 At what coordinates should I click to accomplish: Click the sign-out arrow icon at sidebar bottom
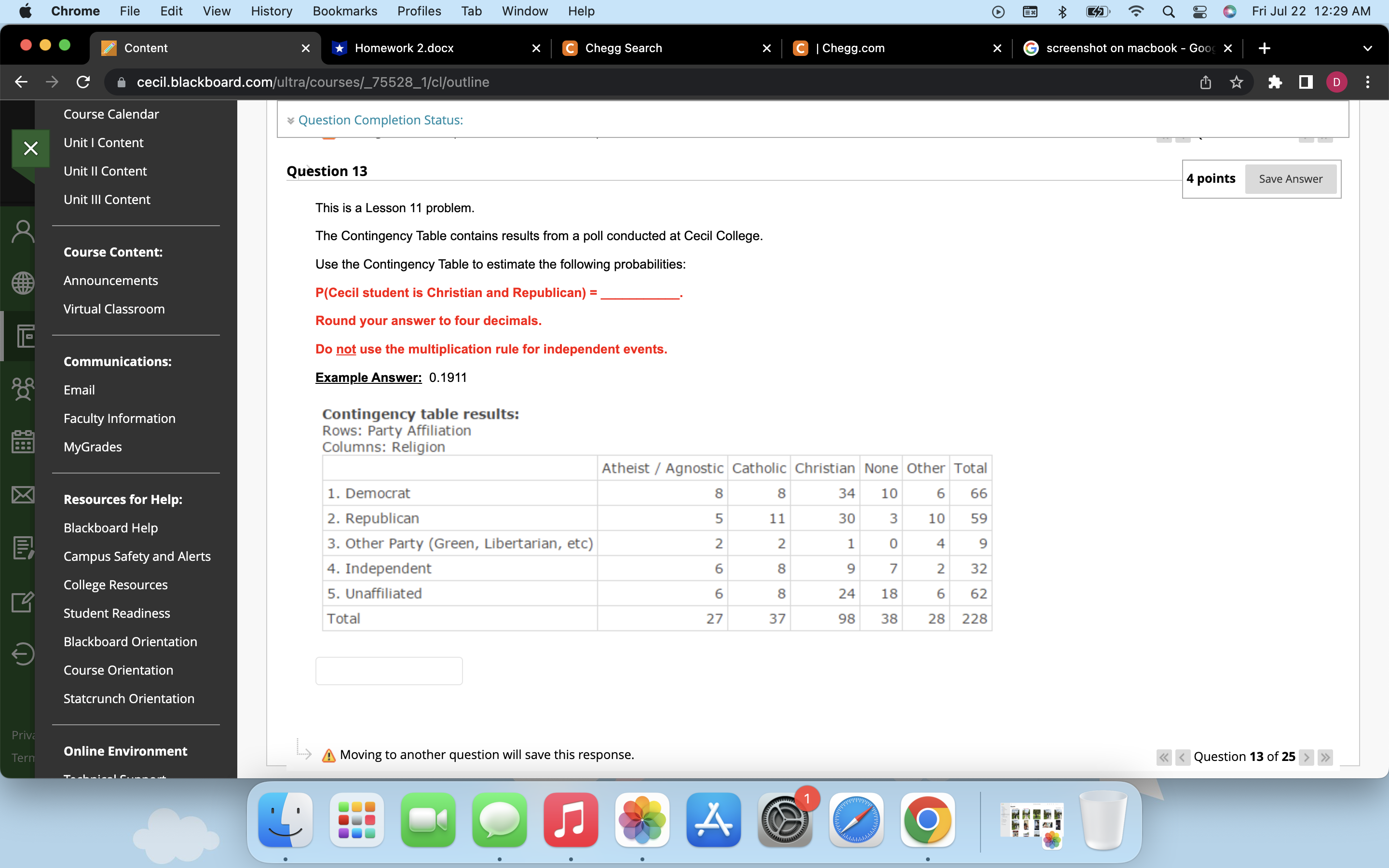[22, 653]
